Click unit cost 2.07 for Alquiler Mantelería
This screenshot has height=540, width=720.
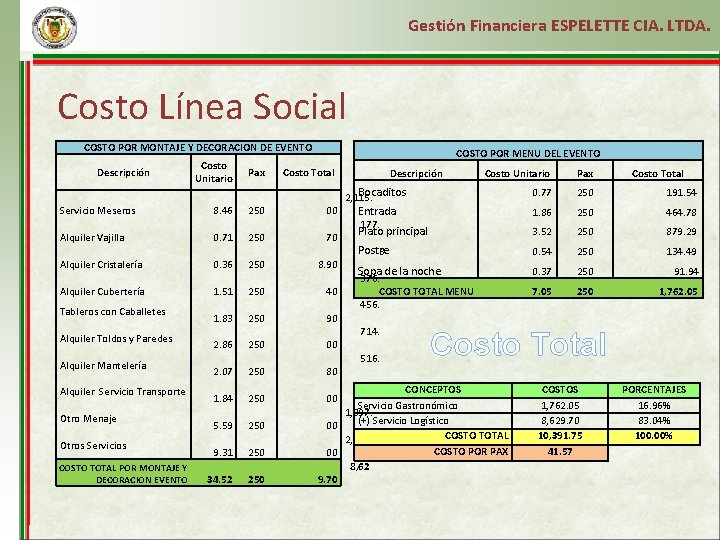coord(223,371)
